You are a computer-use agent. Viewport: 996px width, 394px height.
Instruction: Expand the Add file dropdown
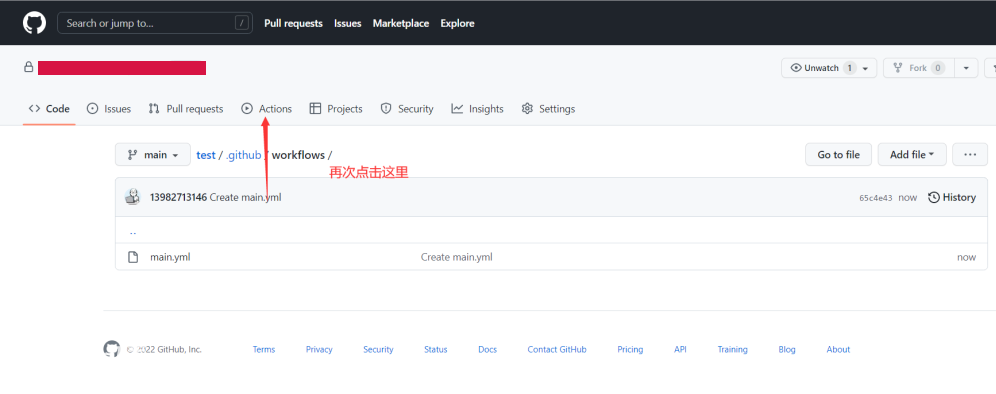pyautogui.click(x=912, y=154)
